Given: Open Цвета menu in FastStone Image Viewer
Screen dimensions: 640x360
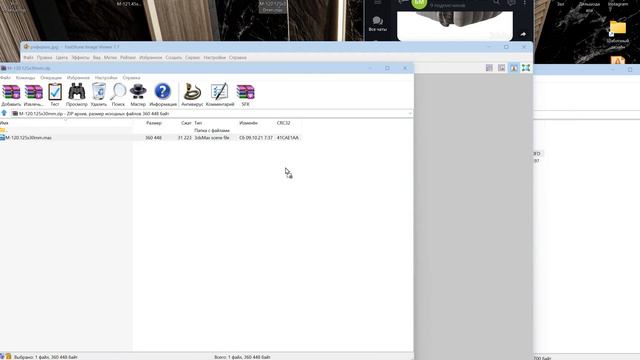Looking at the screenshot, I should point(62,58).
